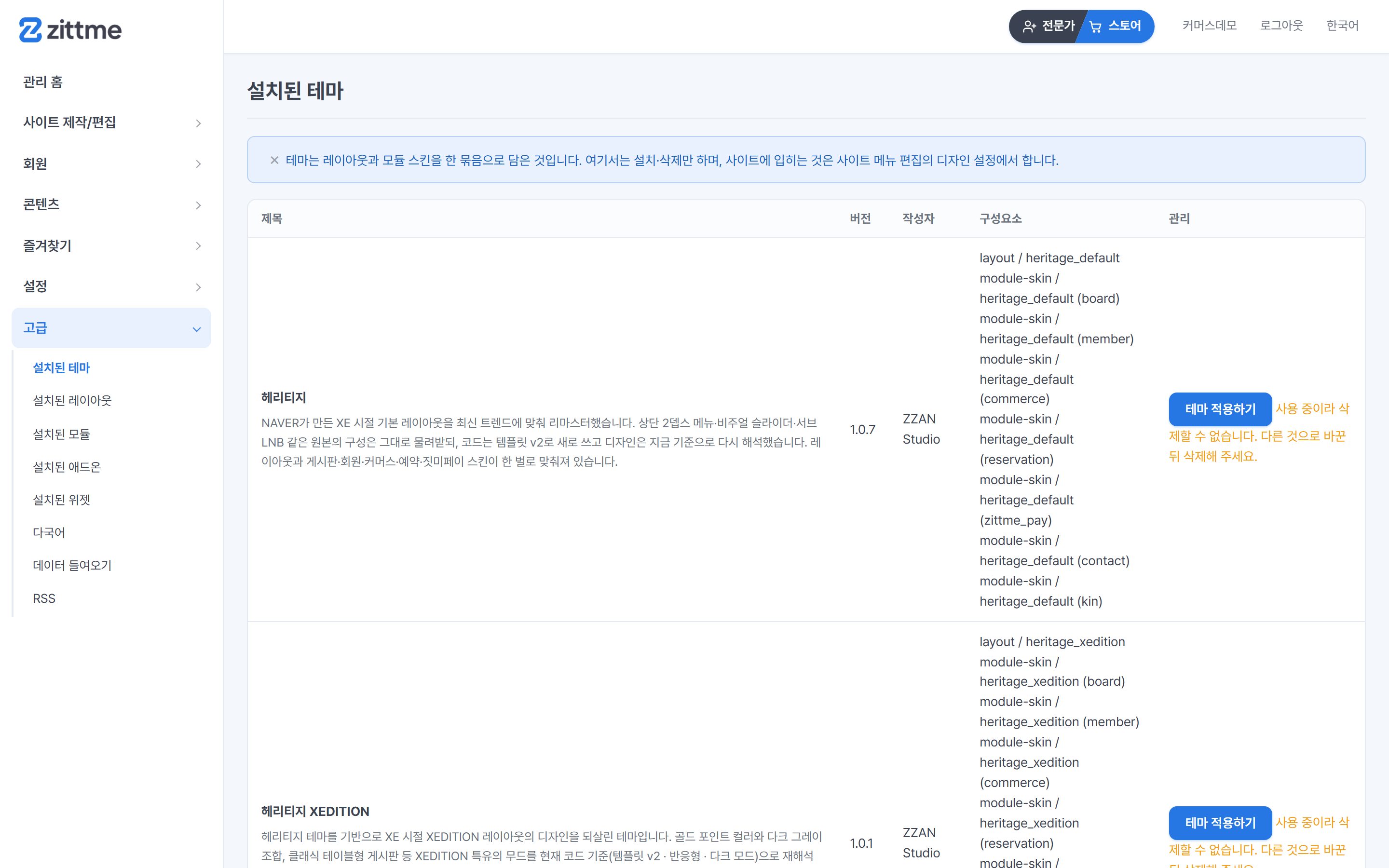1389x868 pixels.
Task: Click the 버전 column header
Action: [860, 219]
